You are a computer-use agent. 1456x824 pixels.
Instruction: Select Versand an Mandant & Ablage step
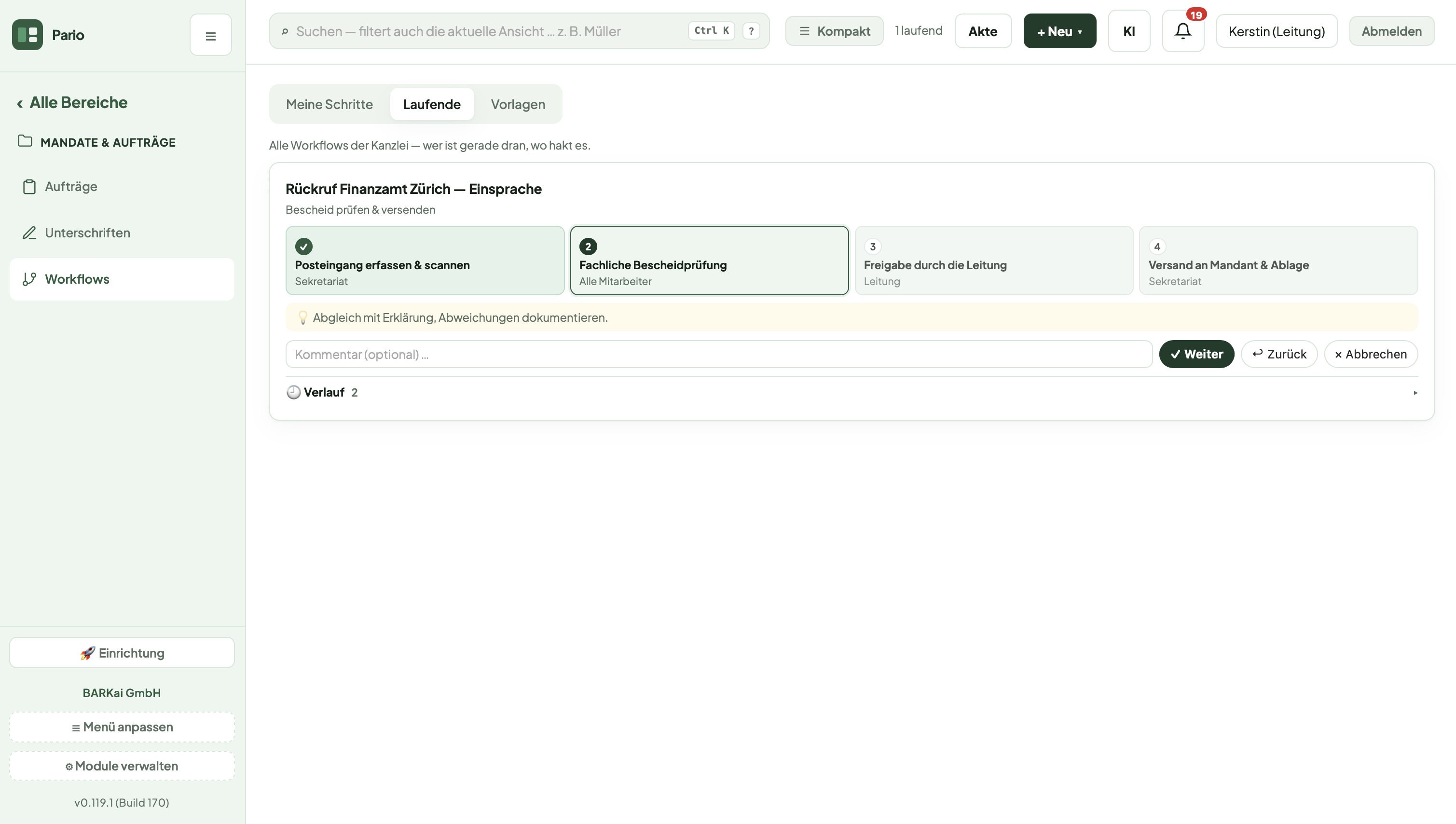1278,261
